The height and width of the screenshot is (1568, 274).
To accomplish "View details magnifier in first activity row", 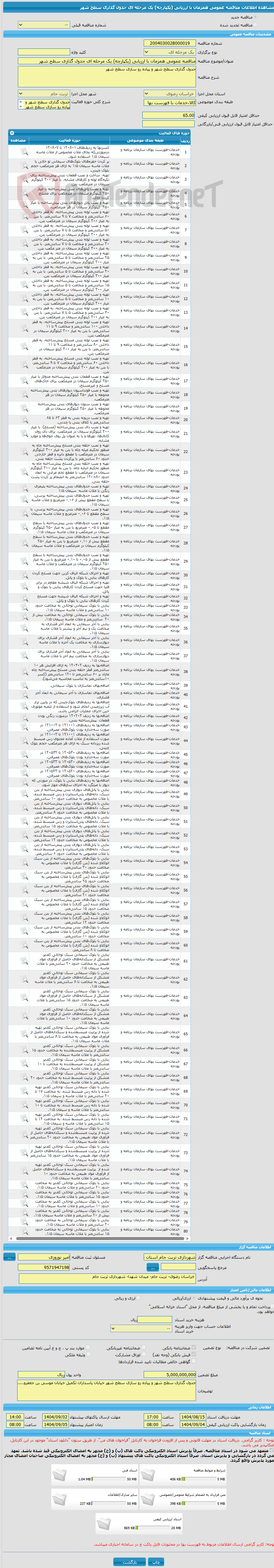I will 24,152.
